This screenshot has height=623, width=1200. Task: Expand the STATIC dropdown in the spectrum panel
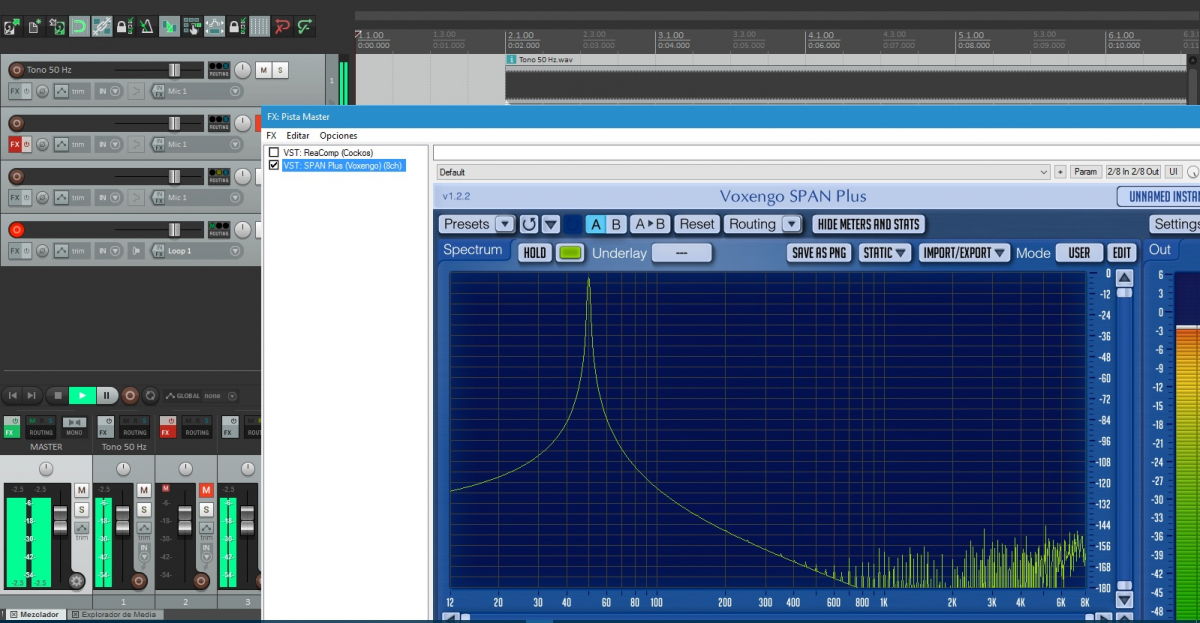pyautogui.click(x=887, y=253)
